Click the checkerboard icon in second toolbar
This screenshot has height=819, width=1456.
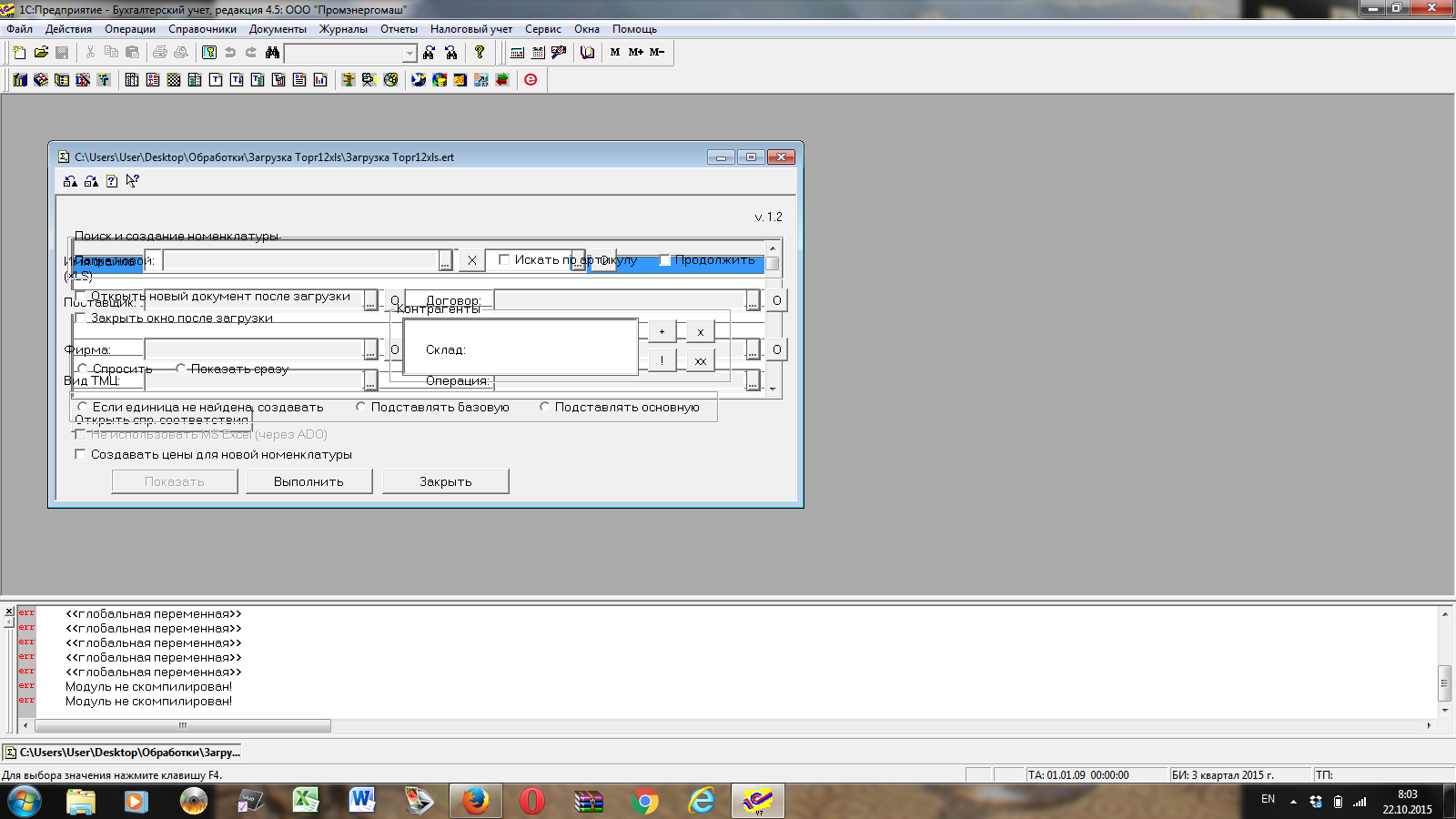pos(174,80)
